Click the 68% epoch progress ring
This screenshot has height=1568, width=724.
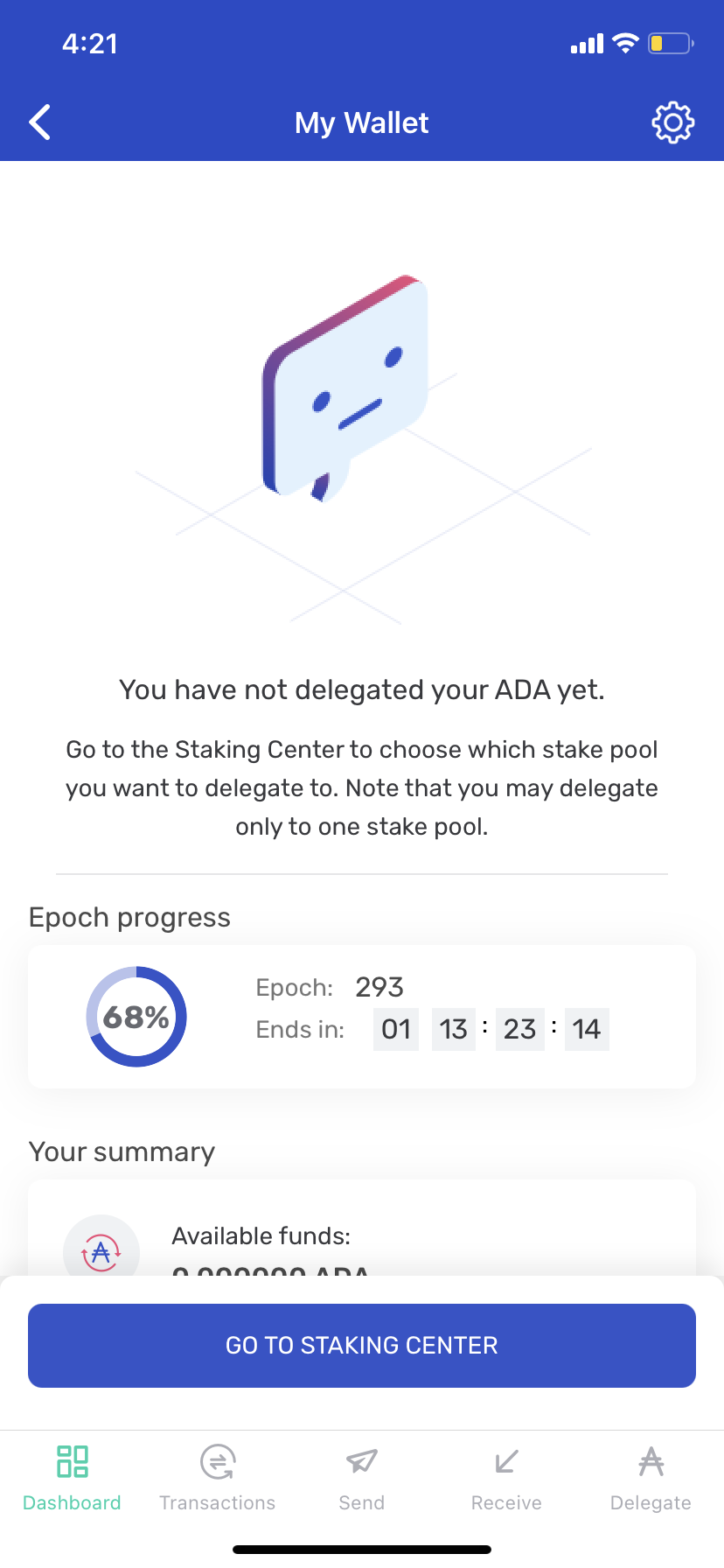[x=136, y=1017]
